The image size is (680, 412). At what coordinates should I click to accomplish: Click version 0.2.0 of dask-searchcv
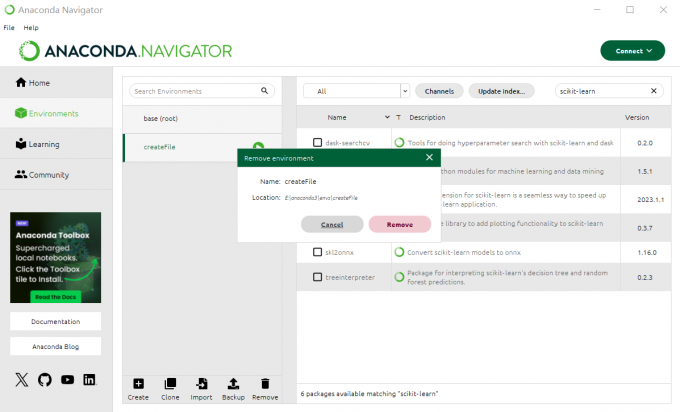[x=645, y=143]
